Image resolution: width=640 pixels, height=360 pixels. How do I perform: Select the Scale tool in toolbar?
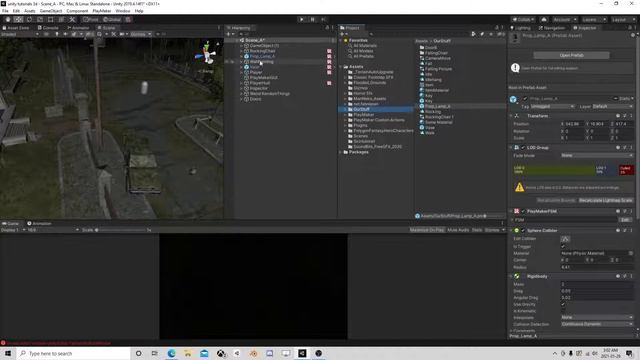[40, 19]
